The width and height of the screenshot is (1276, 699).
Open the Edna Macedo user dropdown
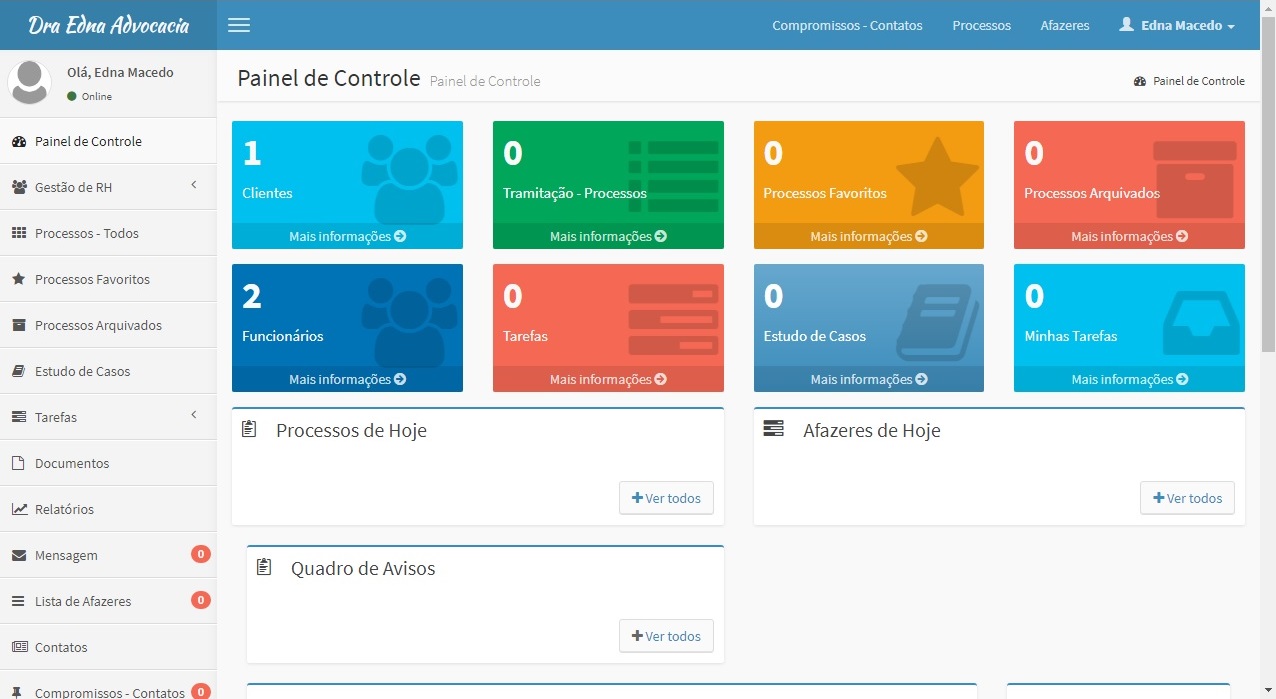point(1176,25)
